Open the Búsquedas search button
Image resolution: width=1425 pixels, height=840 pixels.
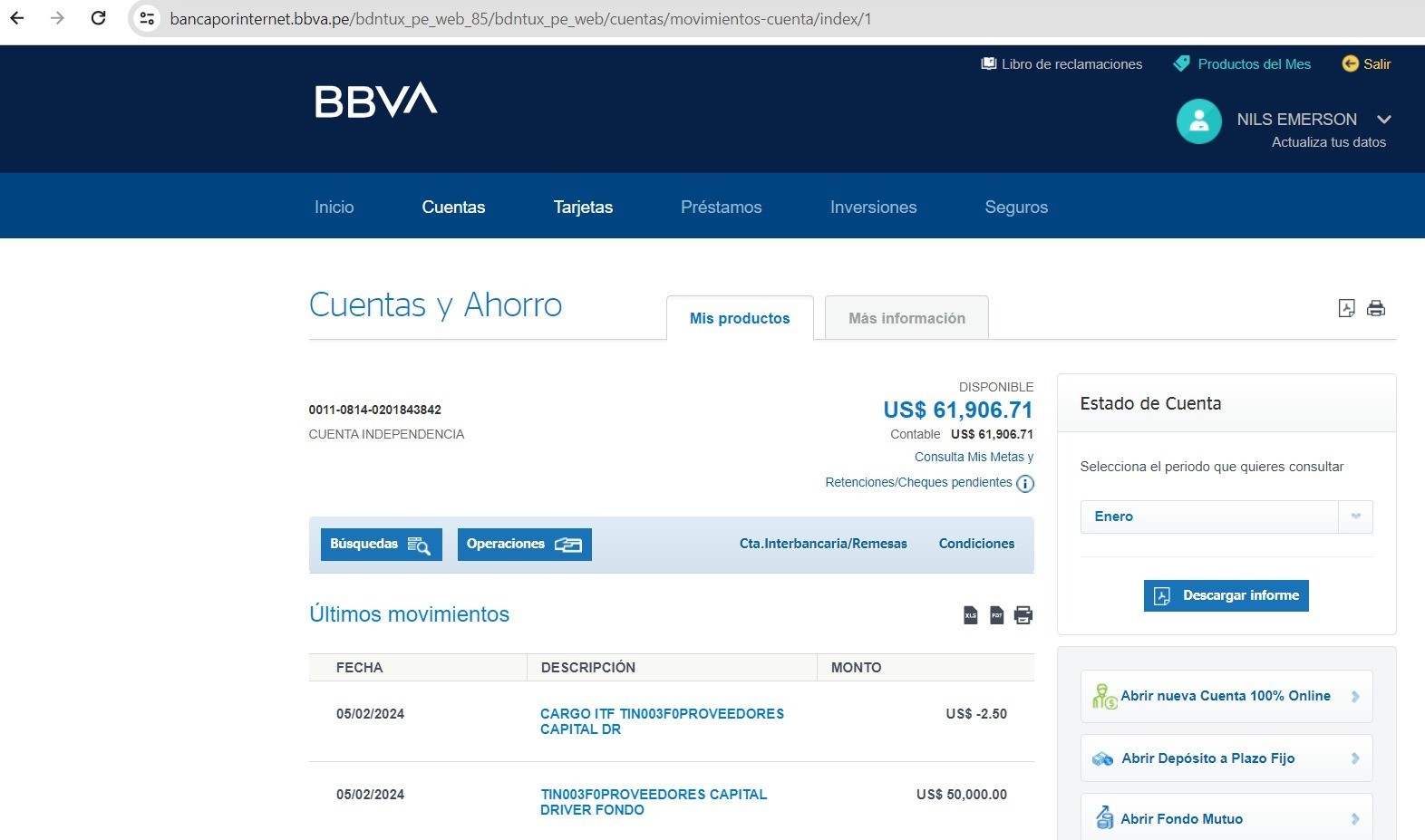[381, 544]
